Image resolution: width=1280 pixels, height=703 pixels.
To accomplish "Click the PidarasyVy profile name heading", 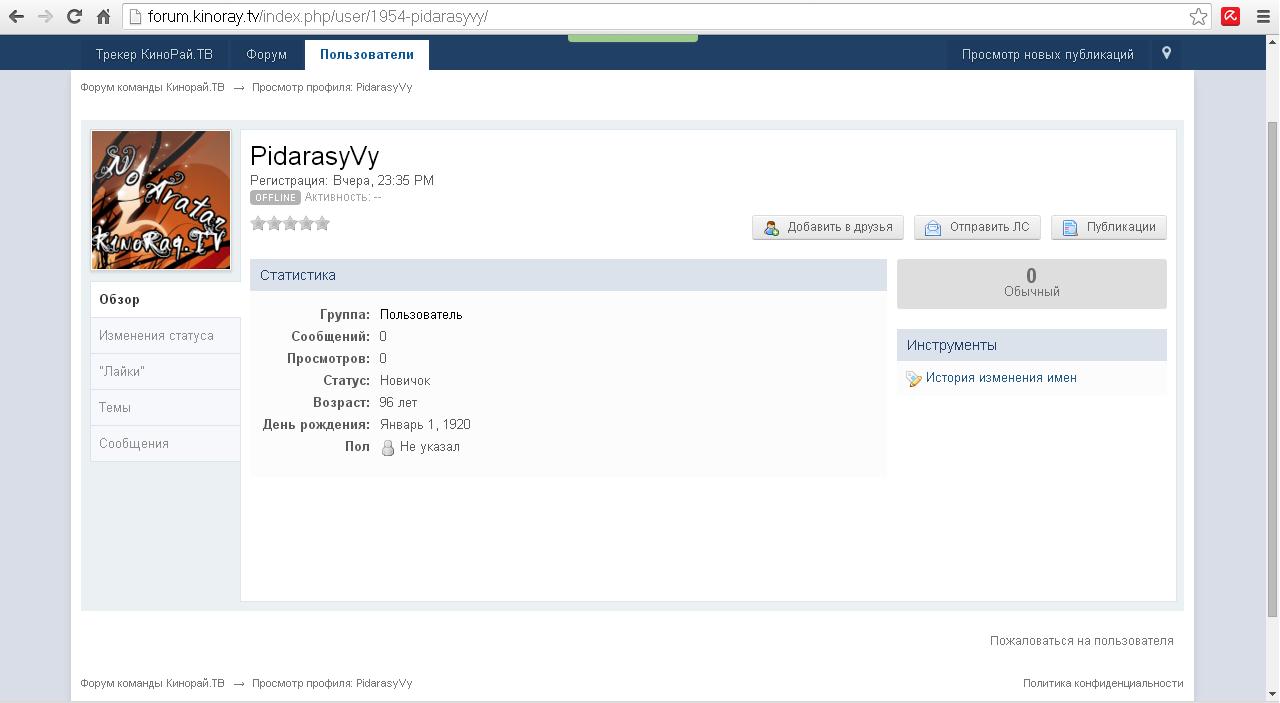I will [x=314, y=156].
